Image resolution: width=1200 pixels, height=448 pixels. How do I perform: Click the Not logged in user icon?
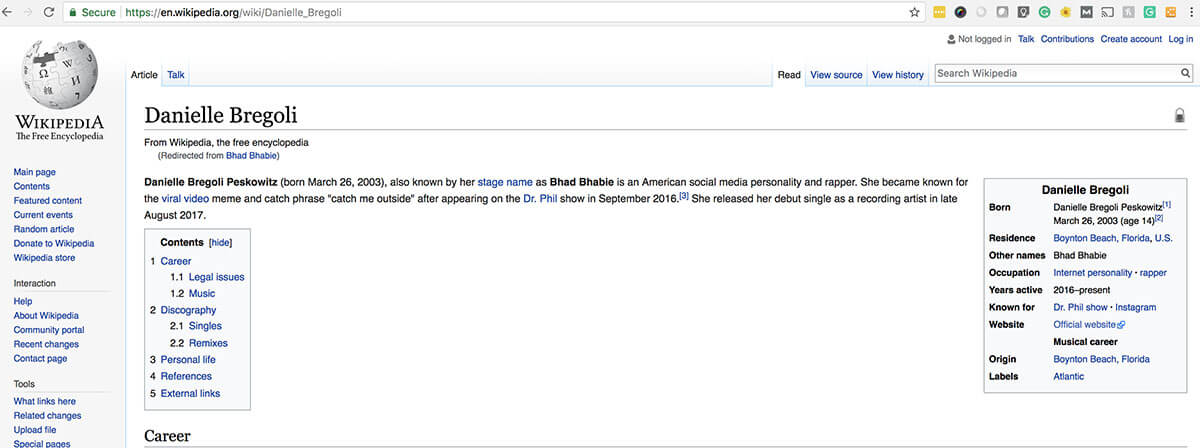951,39
